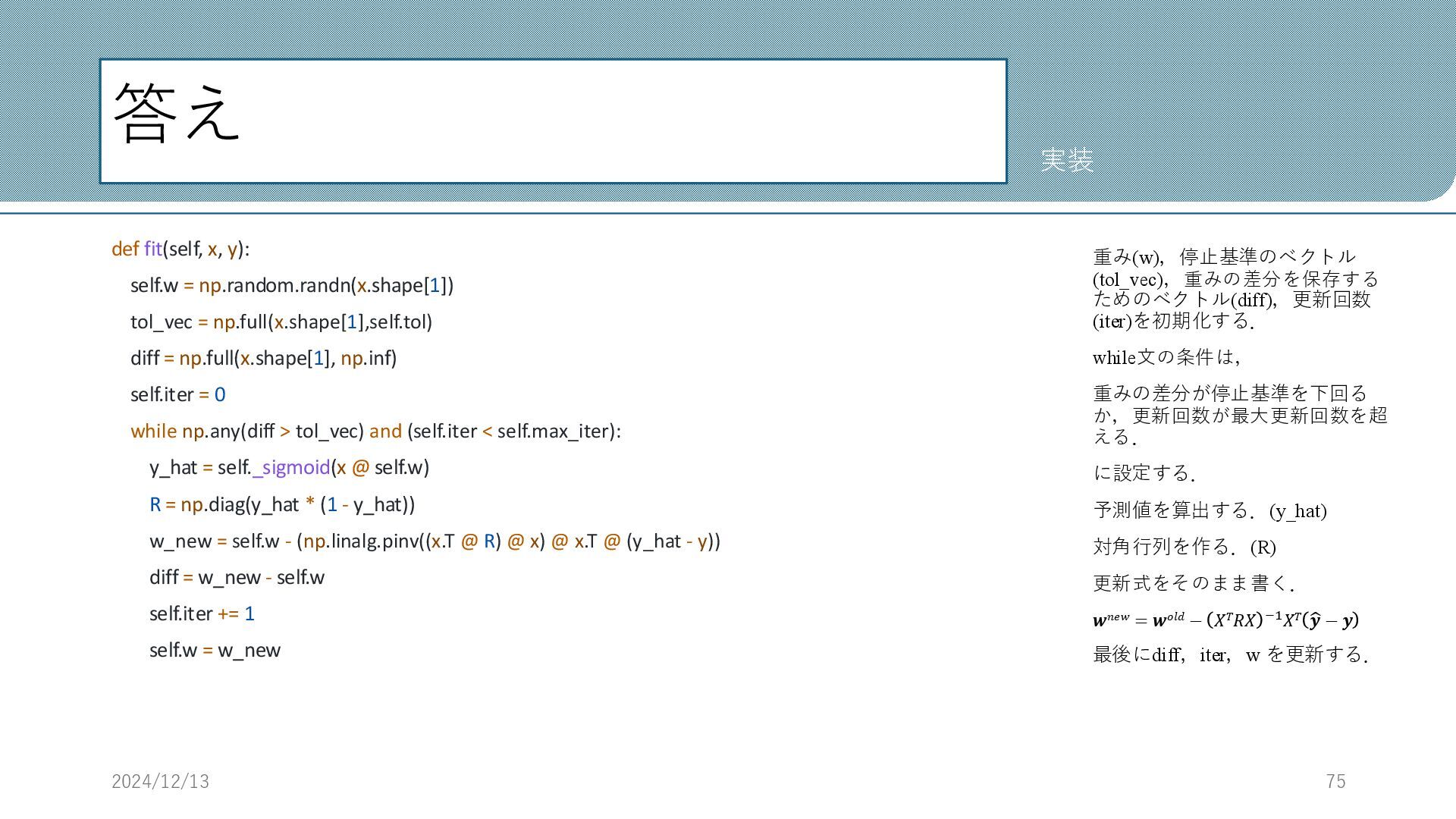Select the self.w = np.random.randn line
The width and height of the screenshot is (1456, 819).
[292, 285]
